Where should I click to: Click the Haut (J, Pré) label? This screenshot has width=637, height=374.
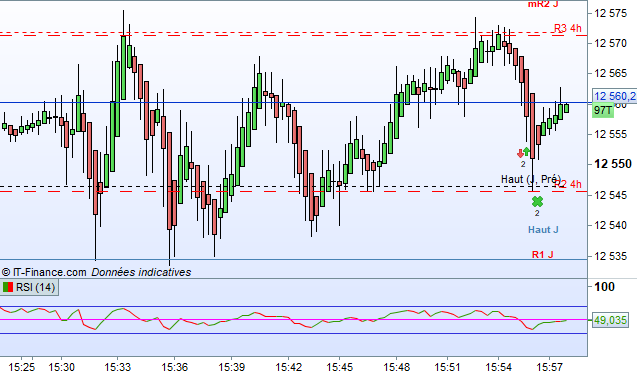(x=531, y=179)
